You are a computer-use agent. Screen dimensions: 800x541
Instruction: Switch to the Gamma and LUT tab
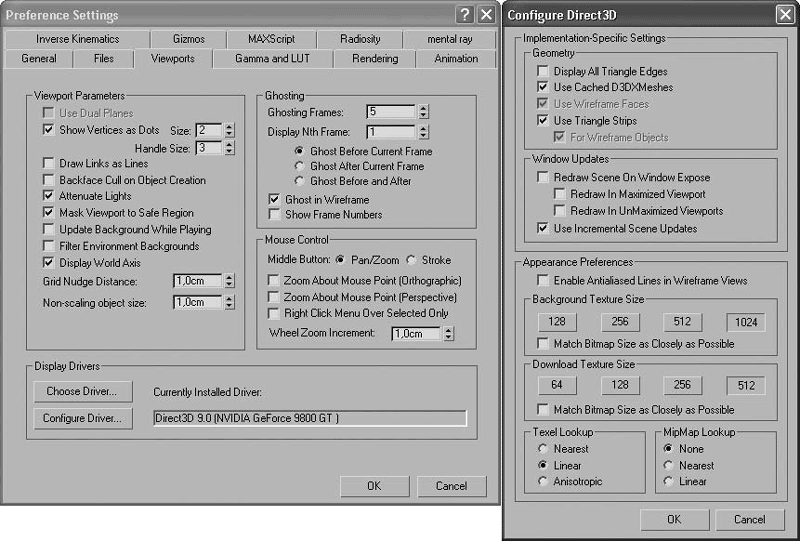click(273, 59)
